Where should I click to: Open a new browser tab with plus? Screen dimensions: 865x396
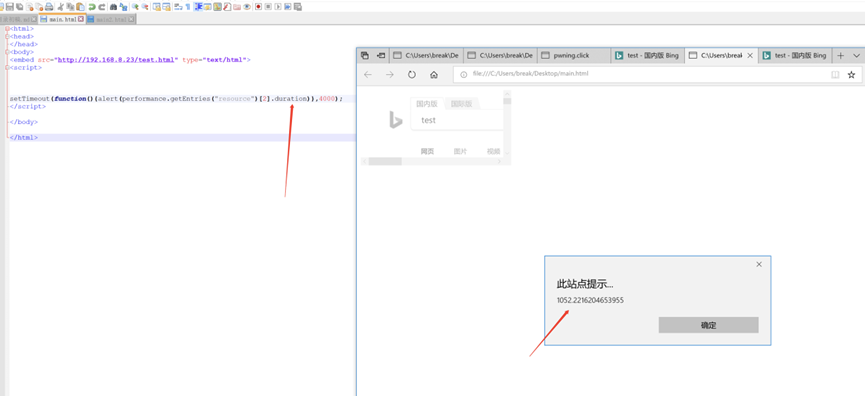click(x=840, y=56)
